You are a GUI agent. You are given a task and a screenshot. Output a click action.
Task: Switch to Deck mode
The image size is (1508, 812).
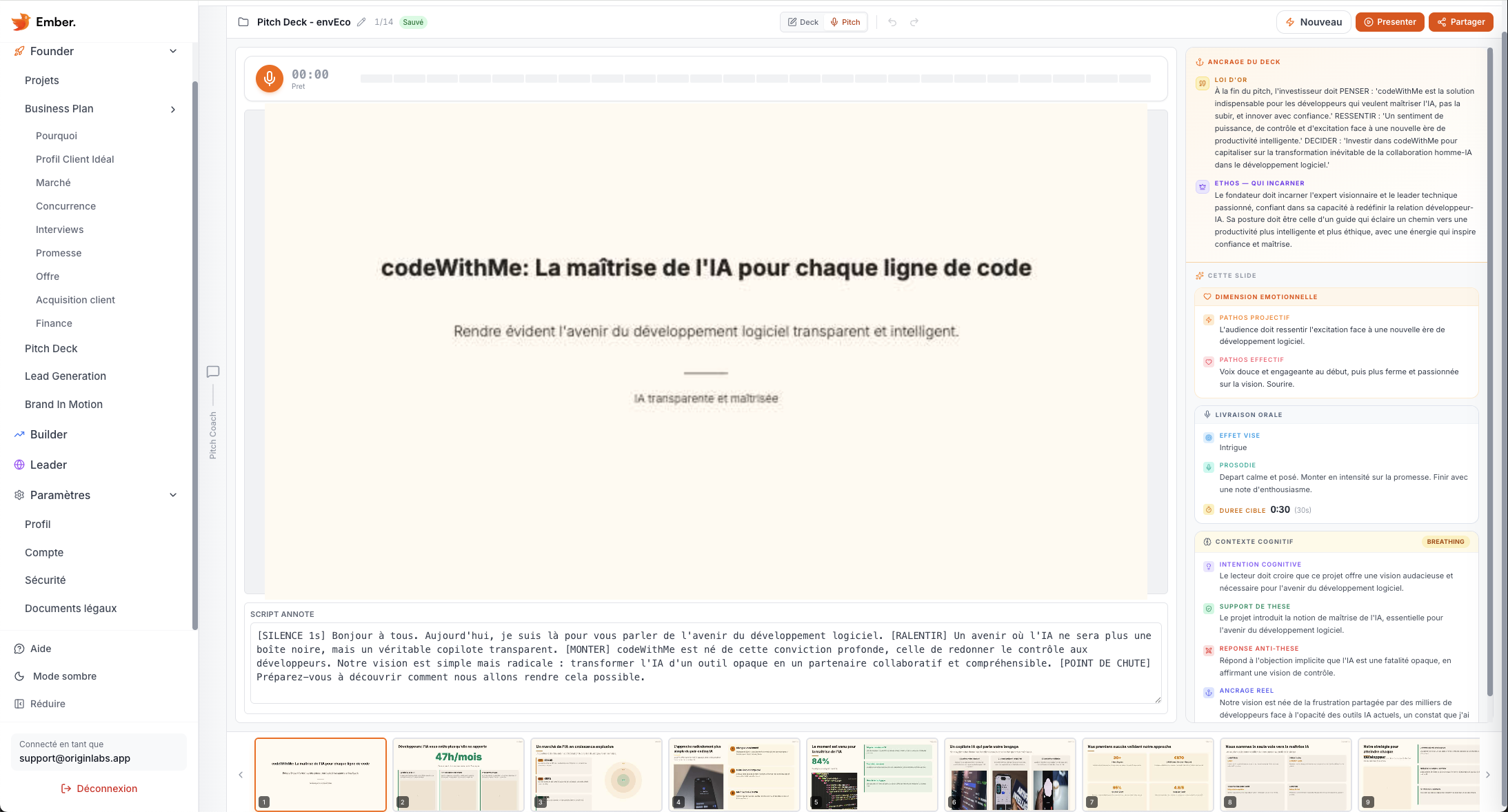pos(802,21)
